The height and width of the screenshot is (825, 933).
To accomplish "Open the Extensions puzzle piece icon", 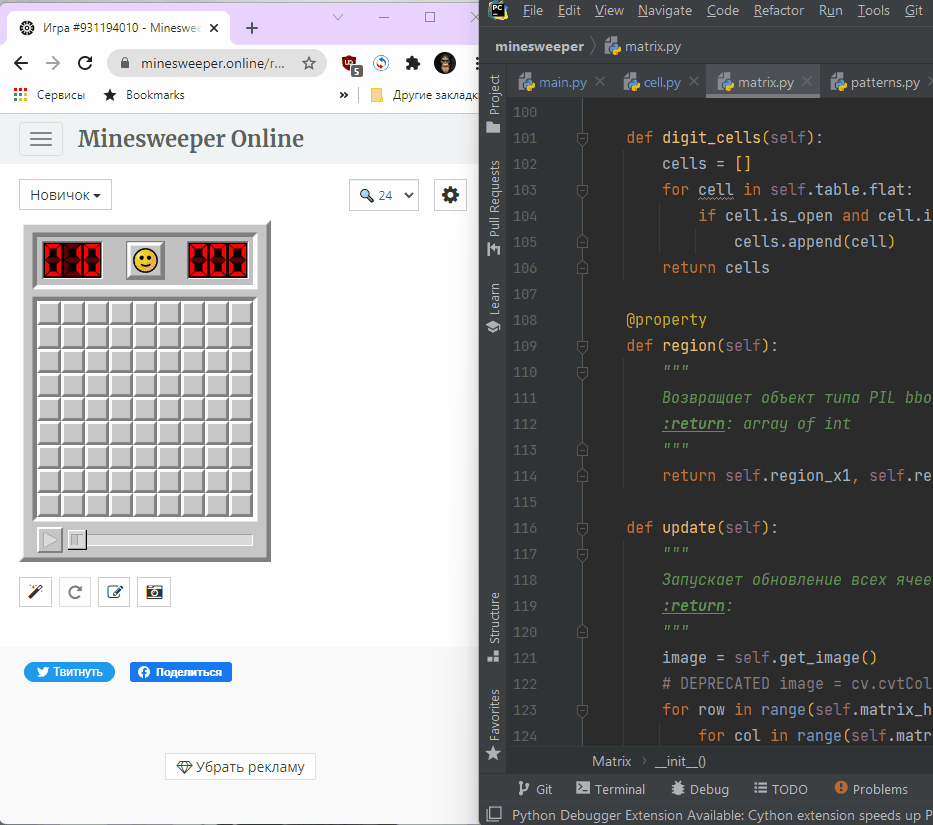I will (412, 63).
